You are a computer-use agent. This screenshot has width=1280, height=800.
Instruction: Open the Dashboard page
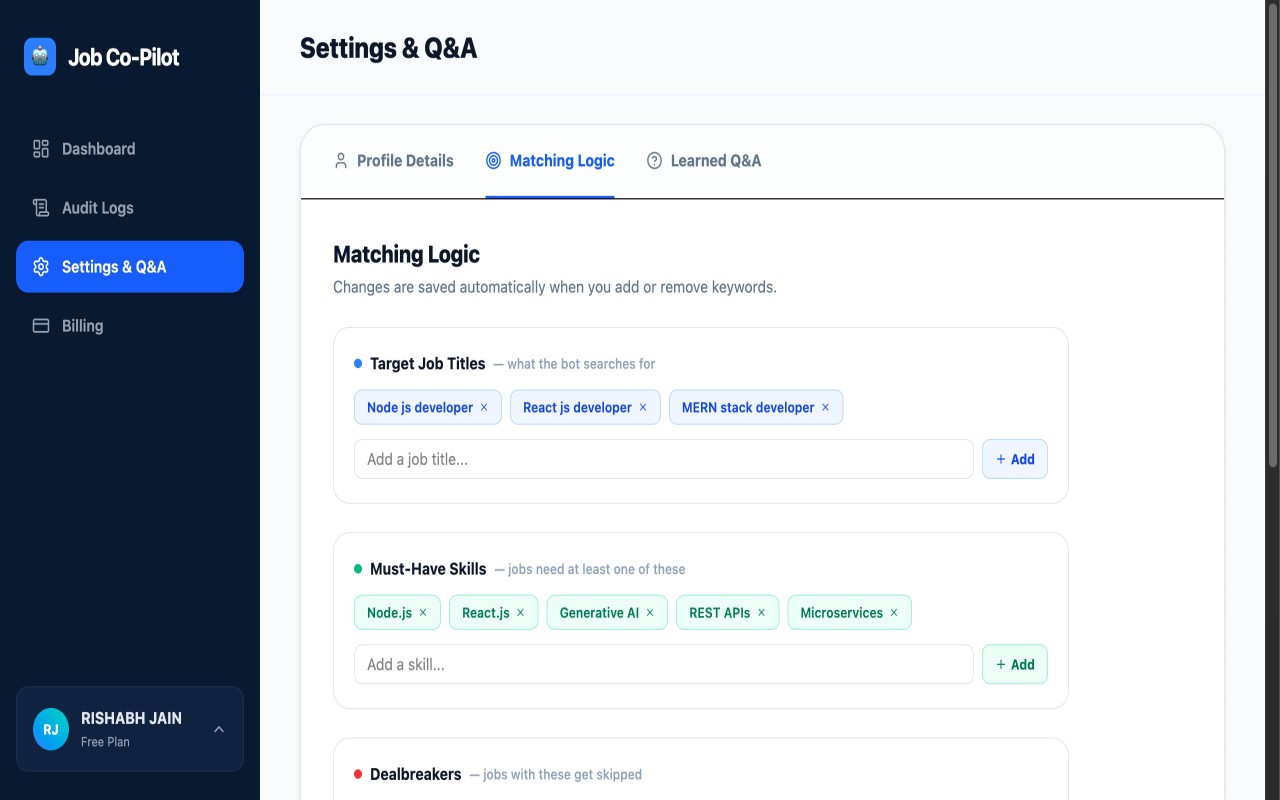coord(130,149)
